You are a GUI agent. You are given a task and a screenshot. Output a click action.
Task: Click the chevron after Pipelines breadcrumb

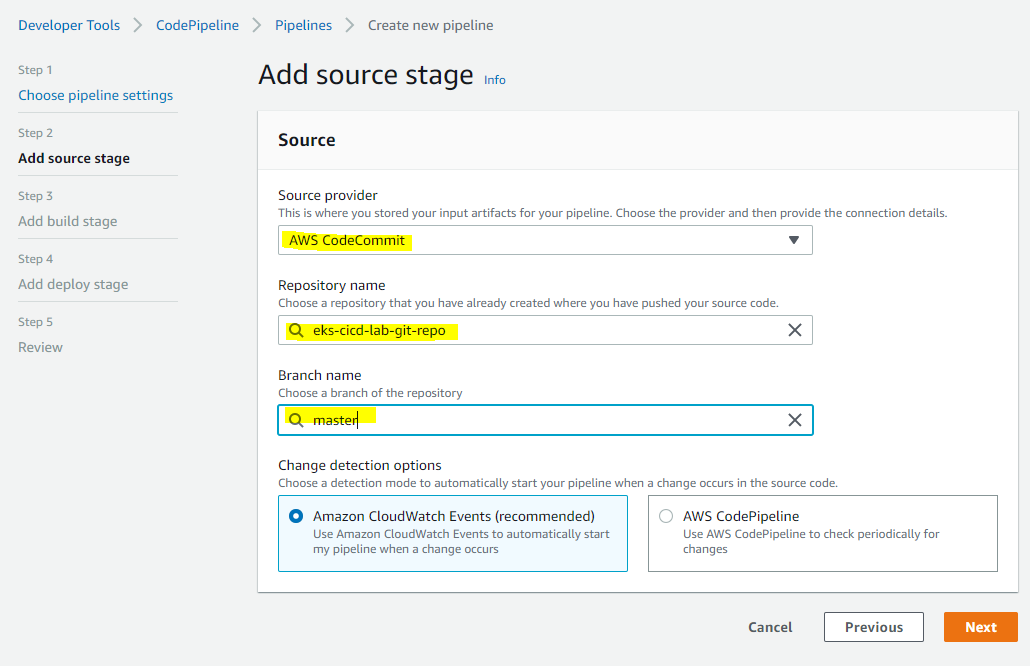point(350,26)
